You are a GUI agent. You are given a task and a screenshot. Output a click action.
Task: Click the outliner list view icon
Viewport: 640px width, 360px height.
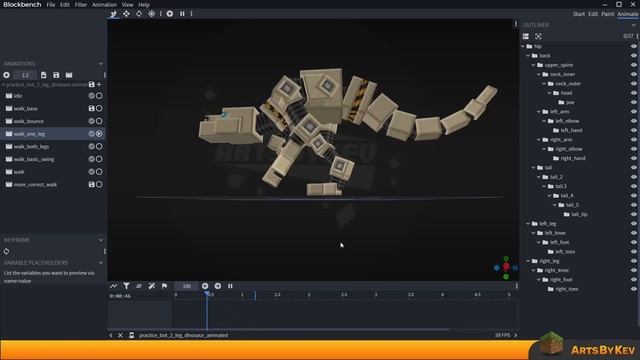[526, 36]
